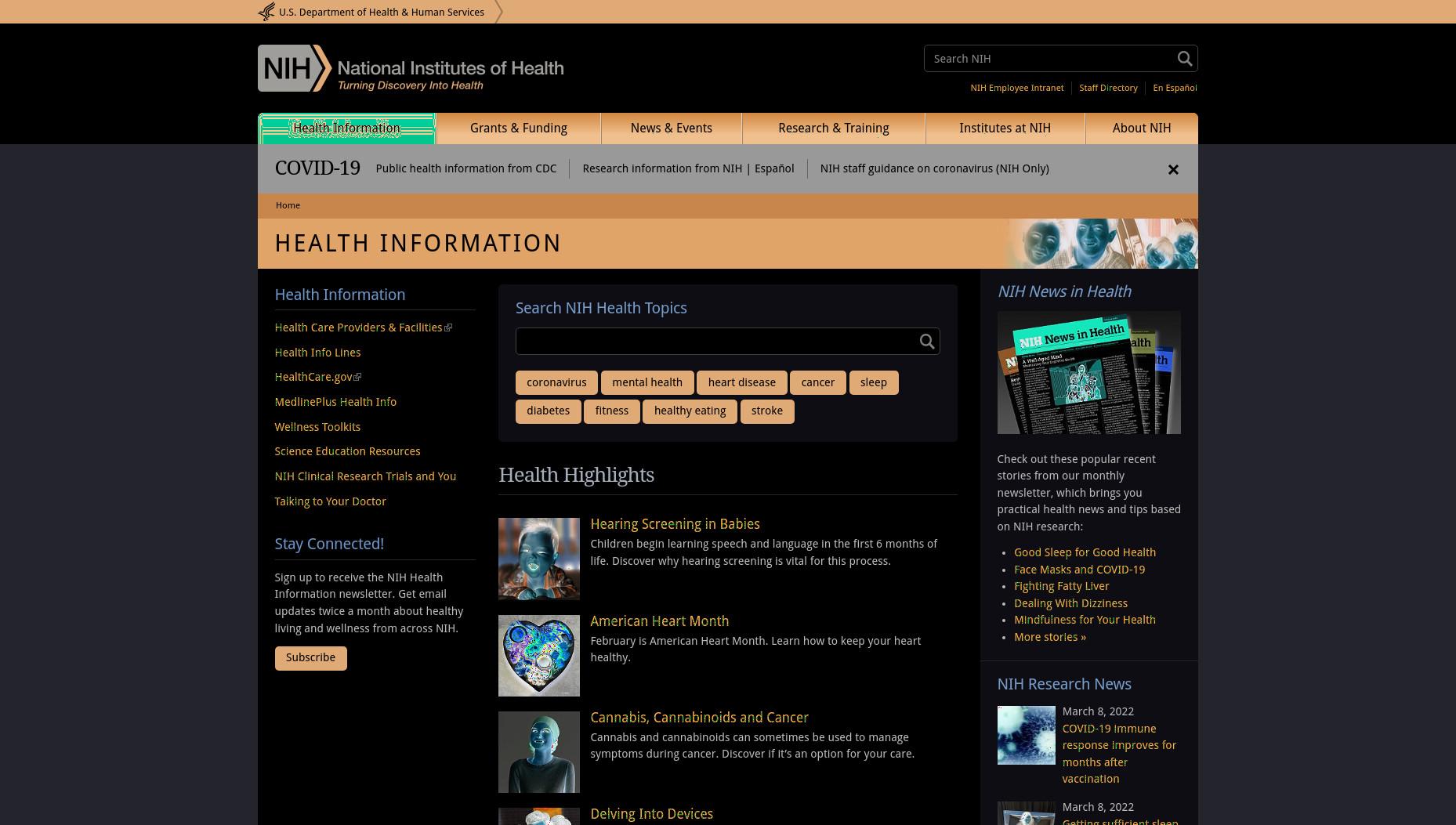
Task: Click the NIH News in Health magazine image
Action: click(1089, 373)
